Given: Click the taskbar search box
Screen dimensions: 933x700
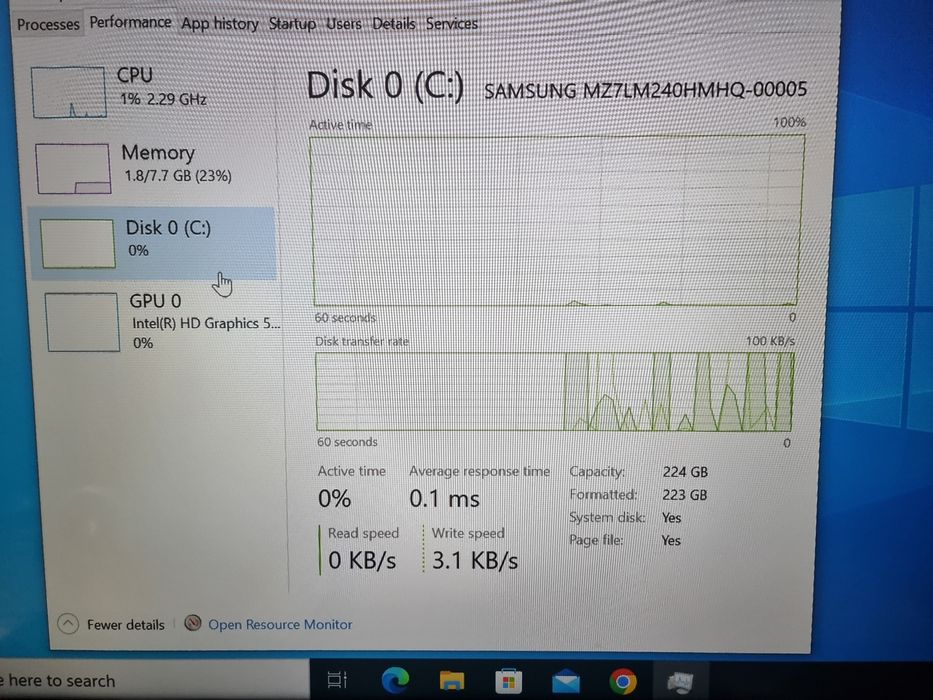Looking at the screenshot, I should tap(154, 680).
